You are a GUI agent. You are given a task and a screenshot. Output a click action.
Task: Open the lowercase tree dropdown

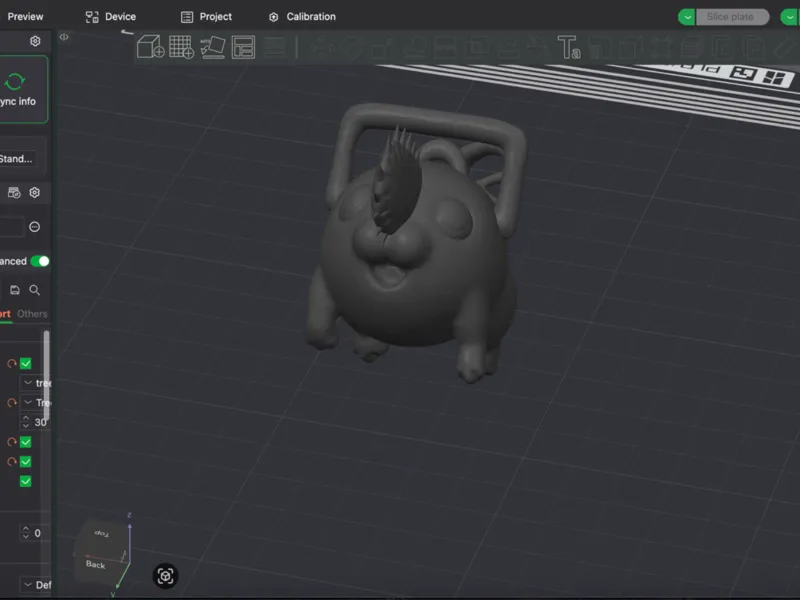[36, 383]
